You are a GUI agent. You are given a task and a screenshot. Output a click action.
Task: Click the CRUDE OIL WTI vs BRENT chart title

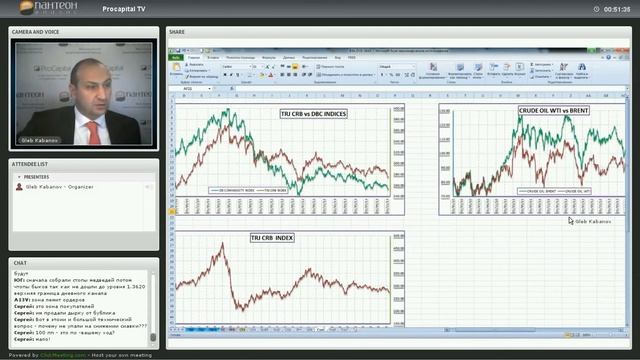tap(553, 111)
